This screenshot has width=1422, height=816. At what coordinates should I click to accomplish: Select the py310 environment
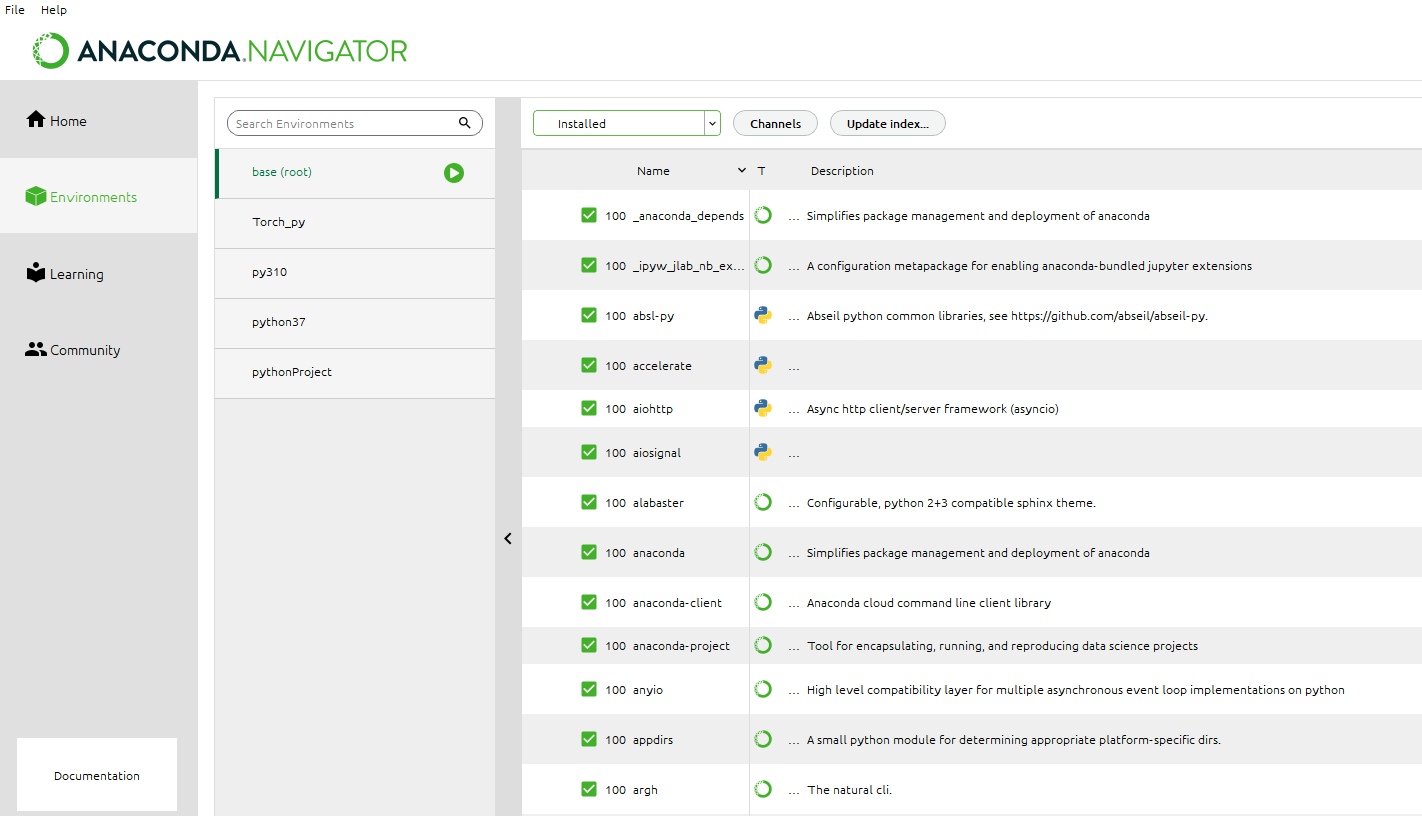coord(355,273)
